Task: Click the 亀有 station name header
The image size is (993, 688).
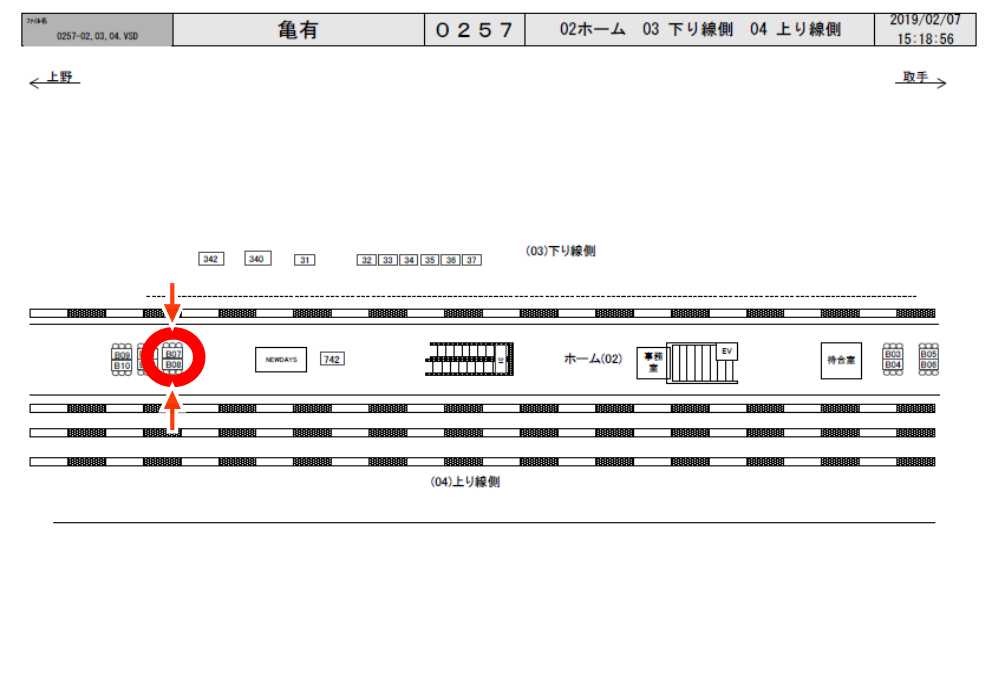Action: (298, 30)
